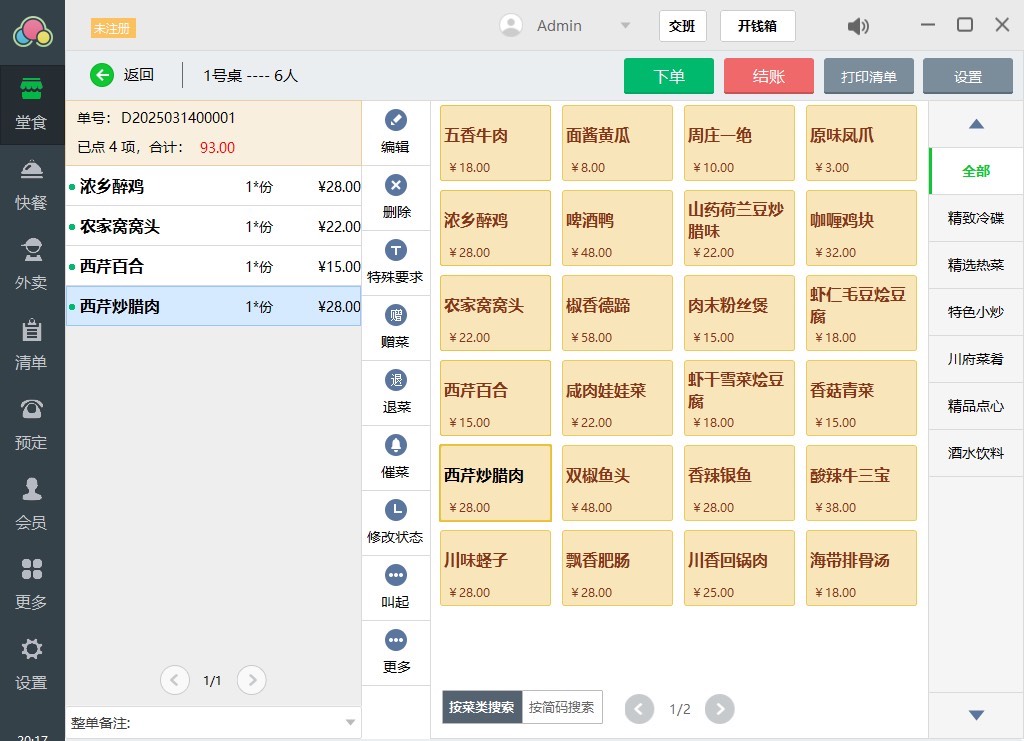Click the 赠菜 gift dish icon
Screen dimensions: 1024x741
pyautogui.click(x=396, y=316)
